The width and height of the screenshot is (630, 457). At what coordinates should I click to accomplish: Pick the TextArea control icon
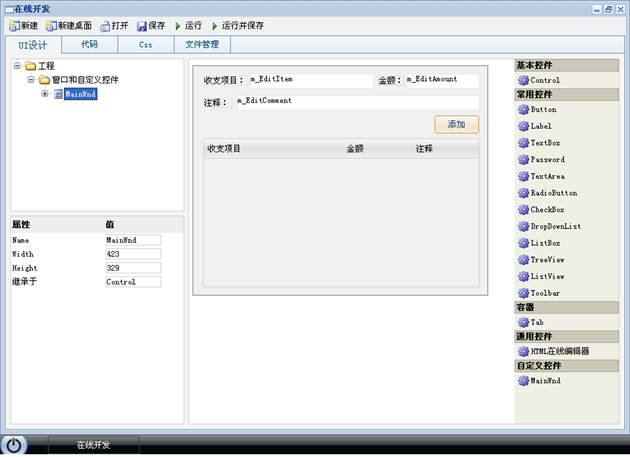[523, 176]
